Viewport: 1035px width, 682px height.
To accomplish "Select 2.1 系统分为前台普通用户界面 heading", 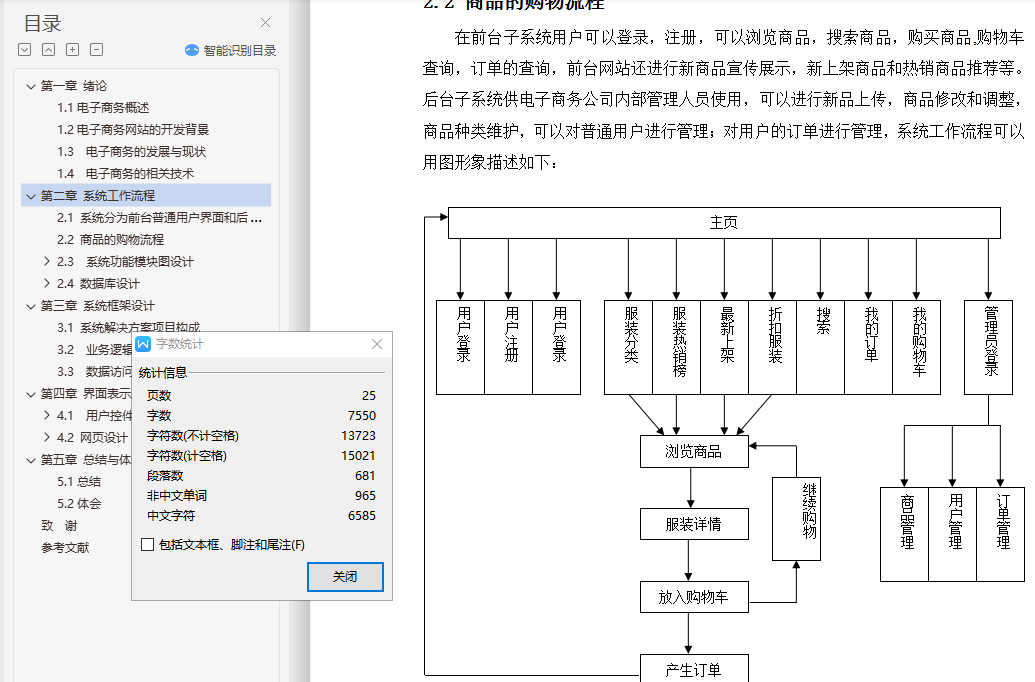I will pos(159,218).
